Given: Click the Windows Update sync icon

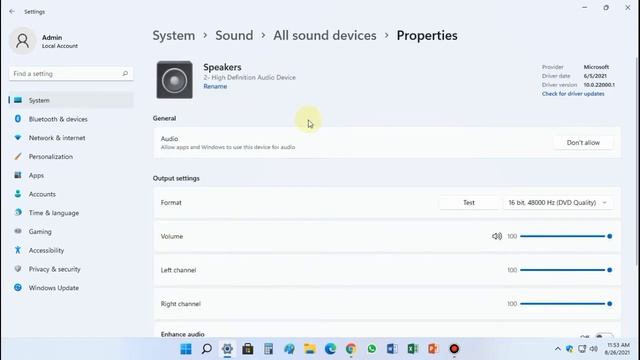Looking at the screenshot, I should [x=18, y=288].
